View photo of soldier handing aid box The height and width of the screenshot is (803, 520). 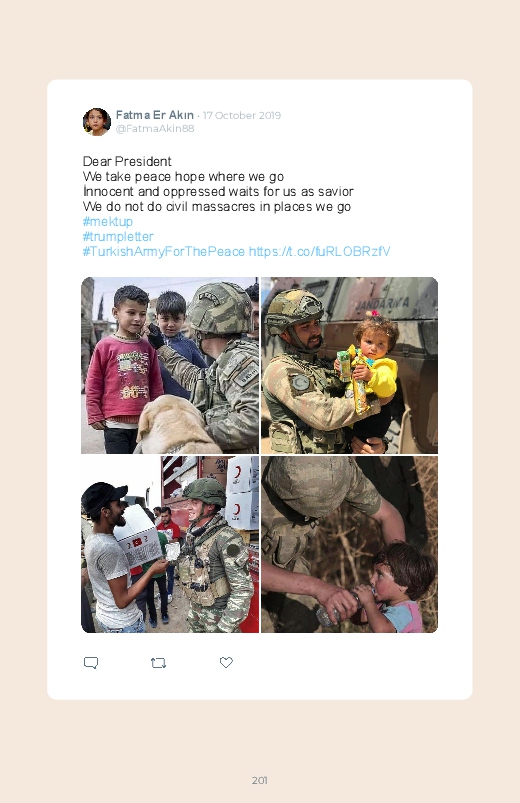170,544
